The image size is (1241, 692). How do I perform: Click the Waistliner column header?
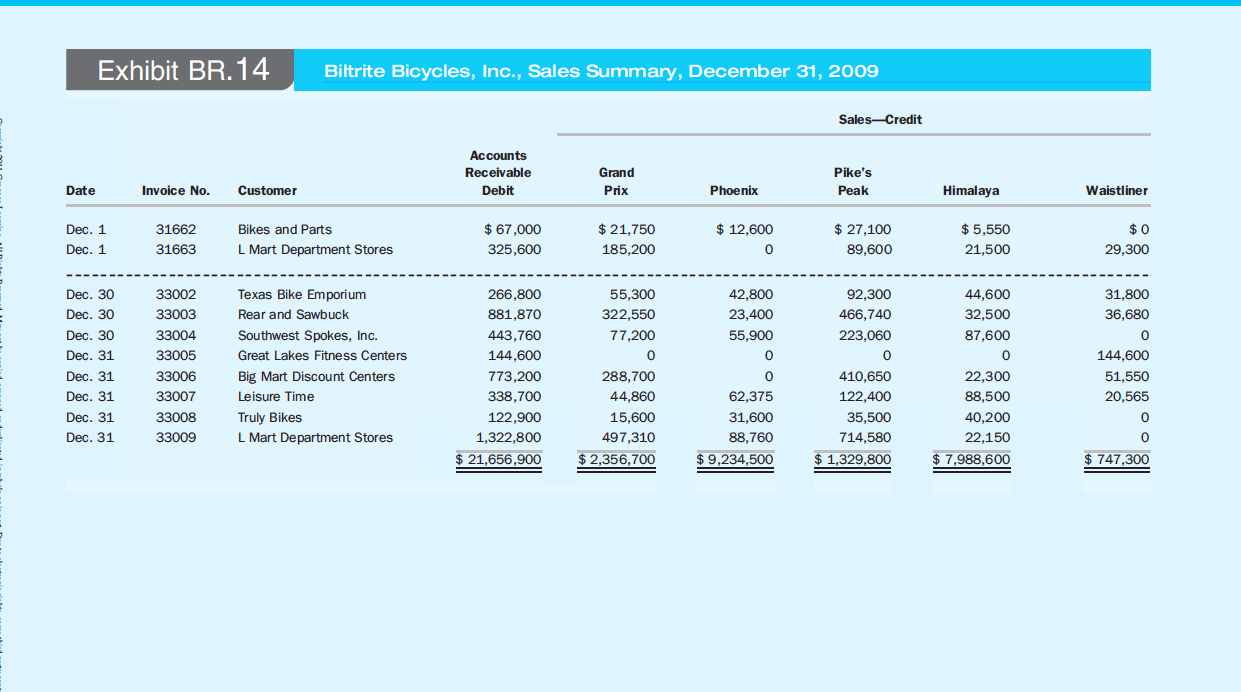[x=1117, y=190]
